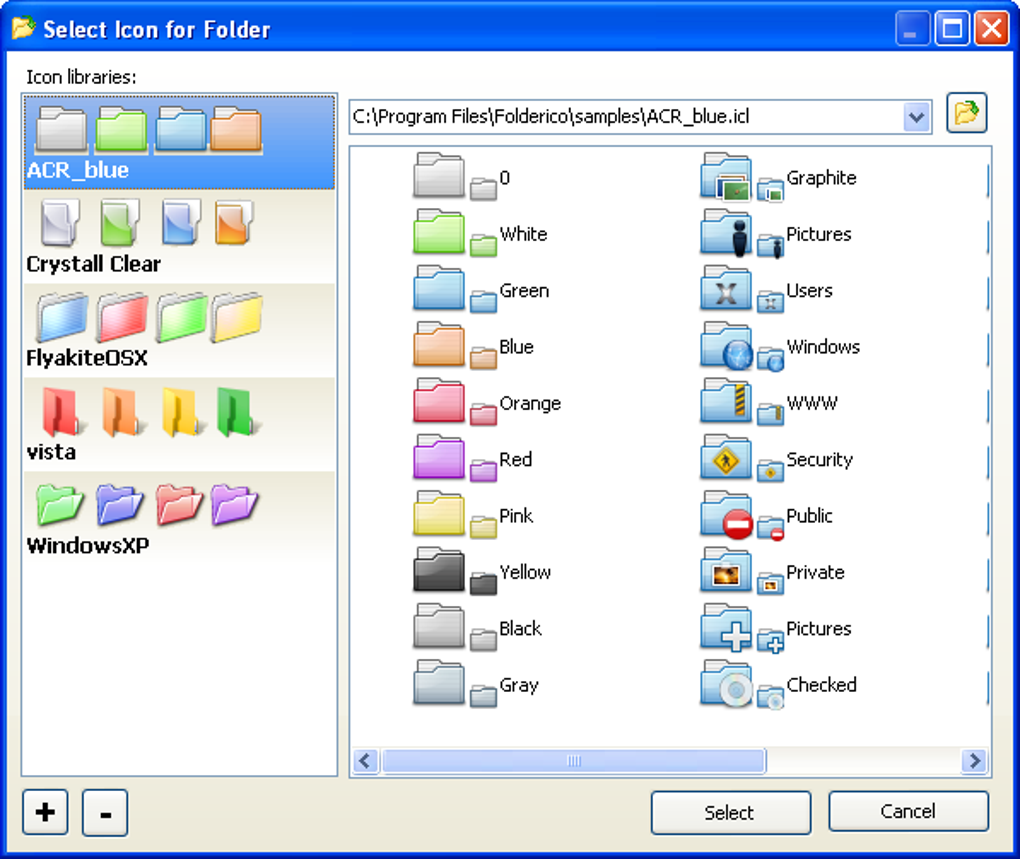Select the folder icon labeled Windows

click(x=780, y=347)
